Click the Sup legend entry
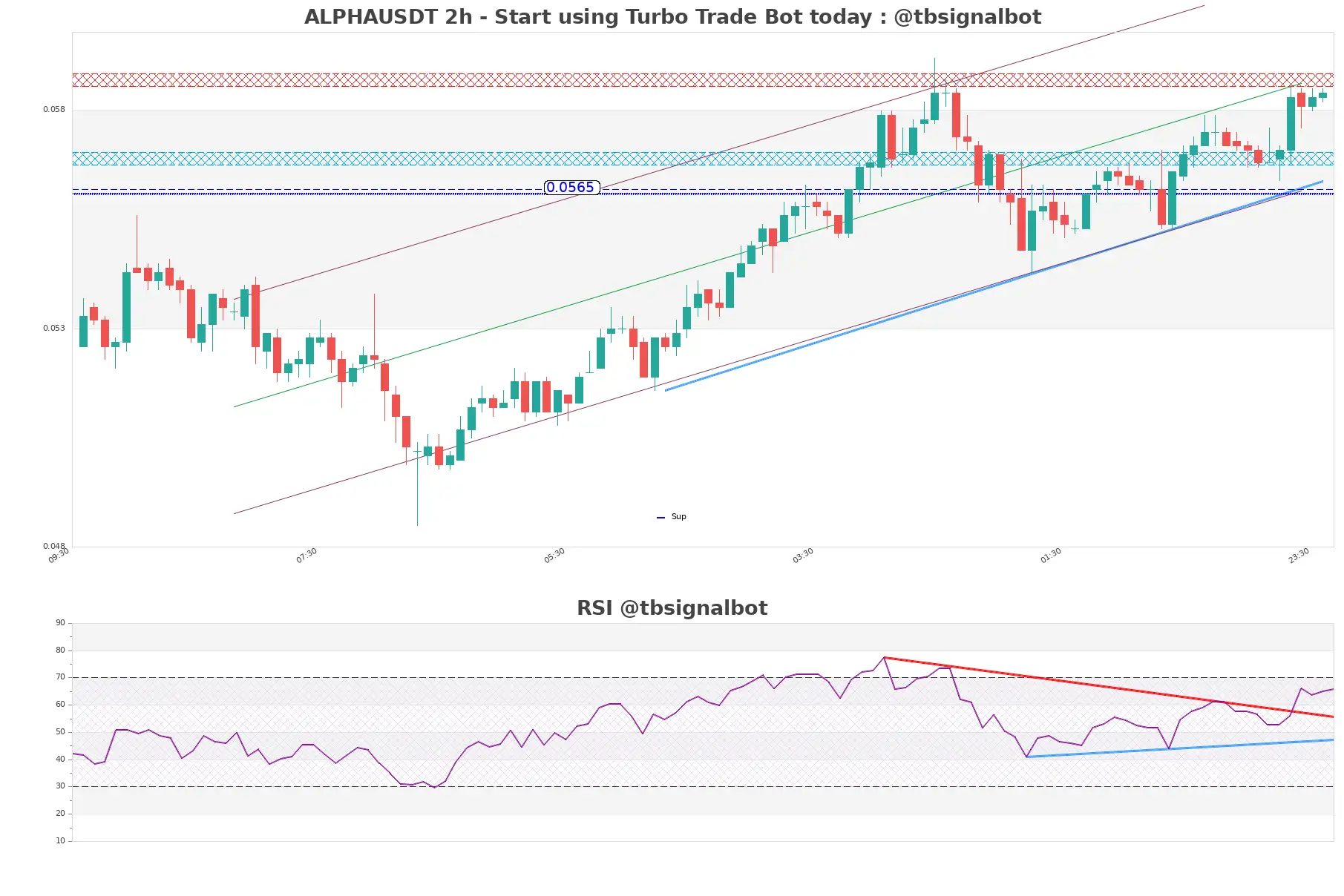Image resolution: width=1344 pixels, height=896 pixels. [x=672, y=517]
